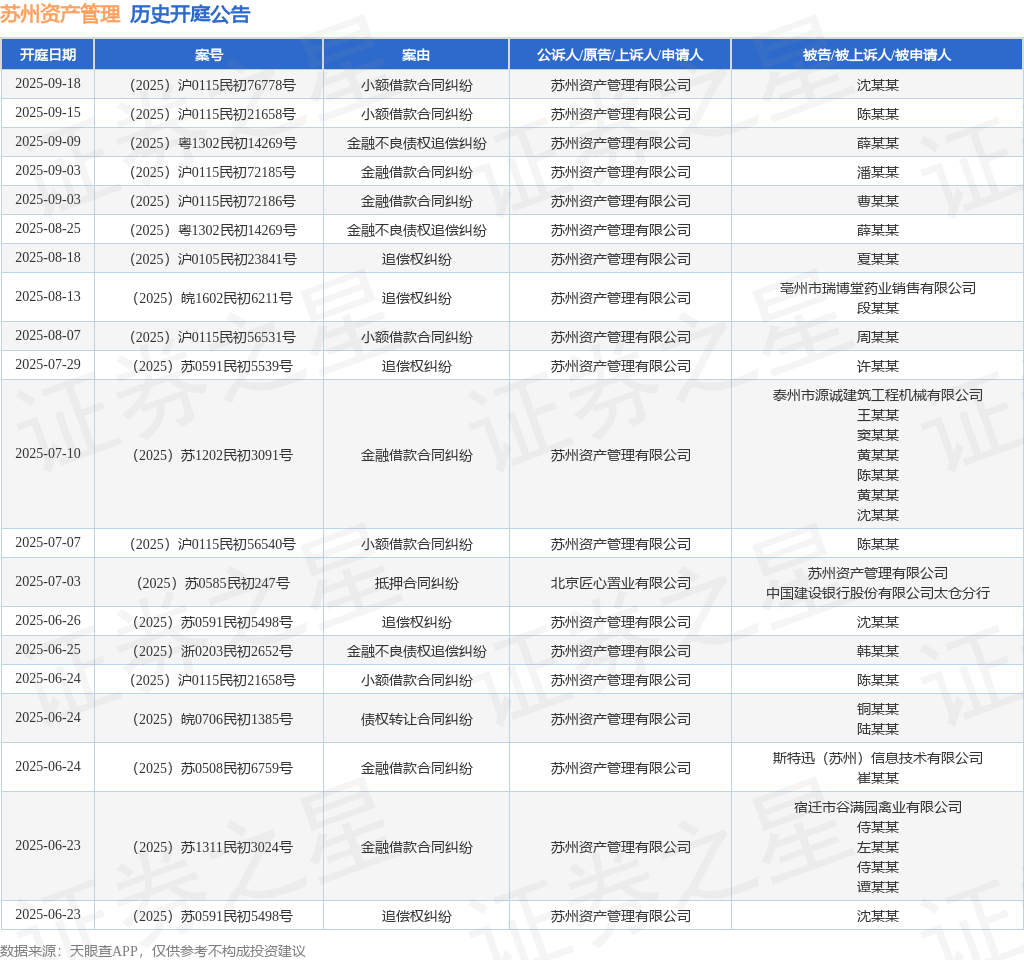
Task: Click defendant 曹某某
Action: [878, 201]
